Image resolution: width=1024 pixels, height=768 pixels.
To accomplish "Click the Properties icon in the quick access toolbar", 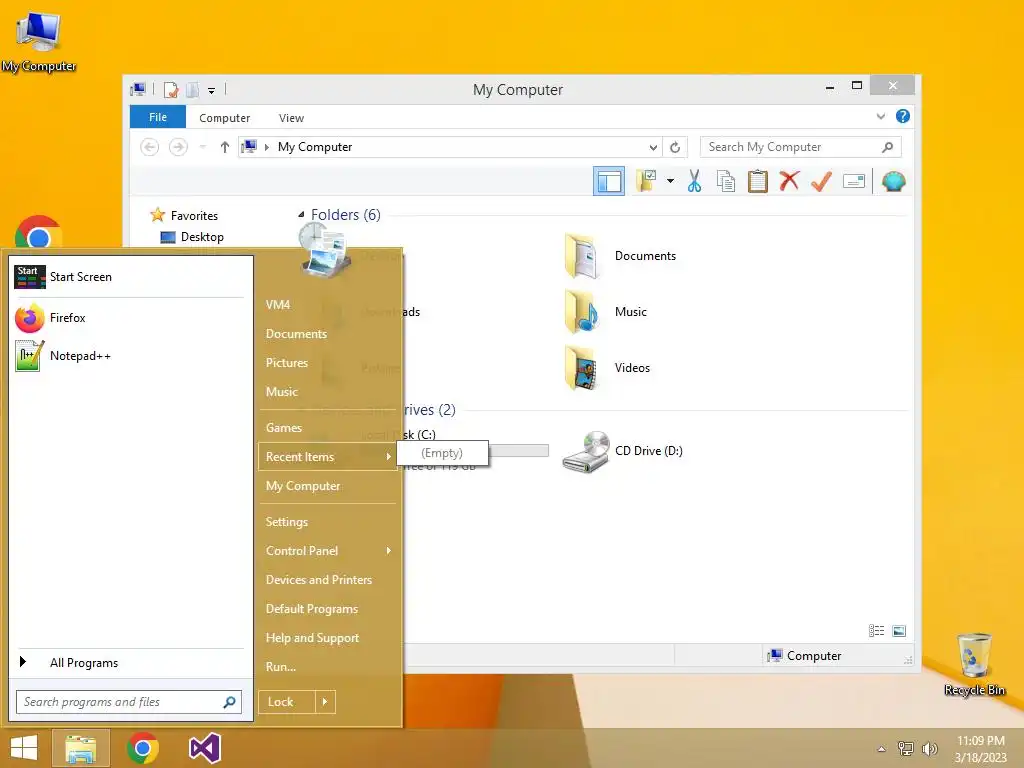I will click(x=171, y=89).
